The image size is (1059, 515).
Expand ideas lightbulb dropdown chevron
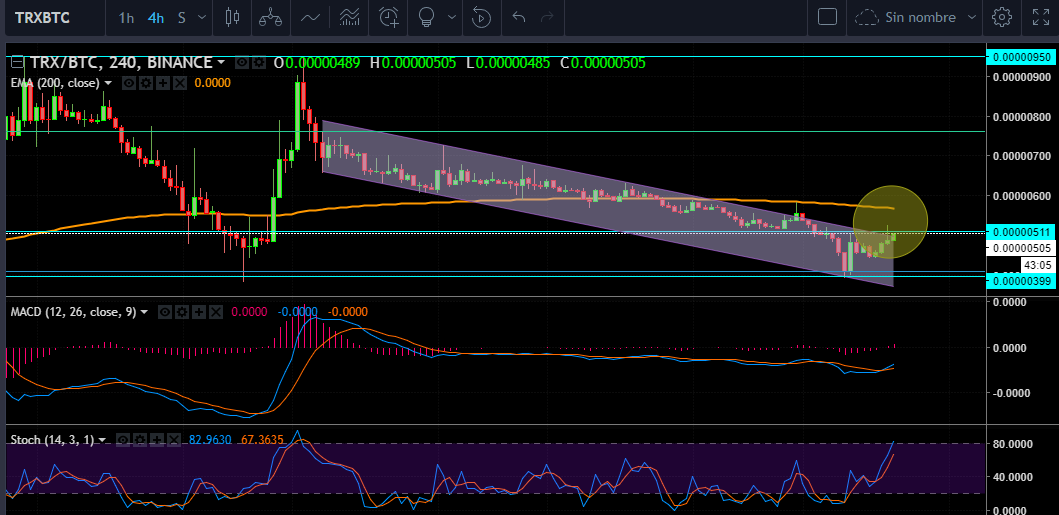point(452,18)
